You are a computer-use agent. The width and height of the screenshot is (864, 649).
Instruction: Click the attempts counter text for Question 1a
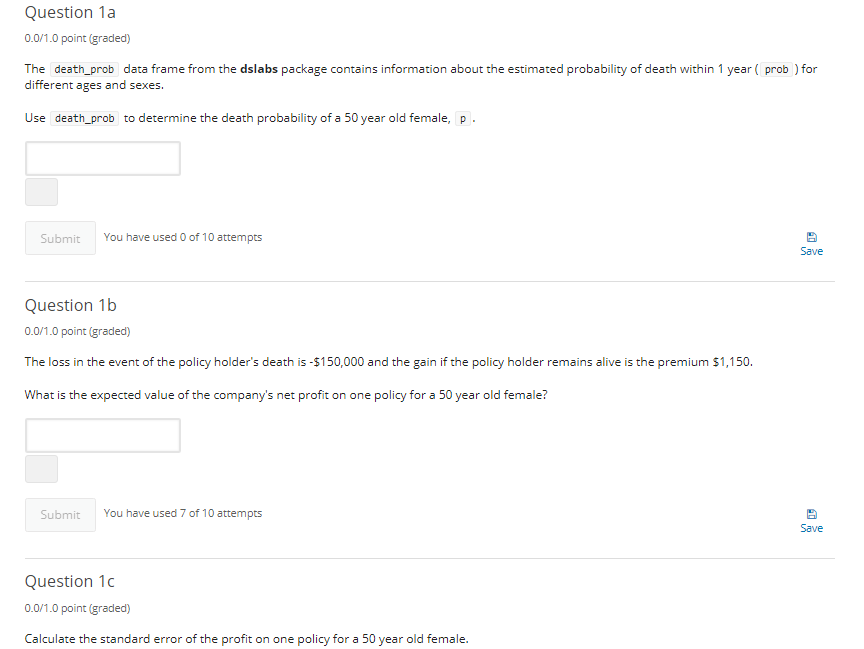tap(182, 237)
